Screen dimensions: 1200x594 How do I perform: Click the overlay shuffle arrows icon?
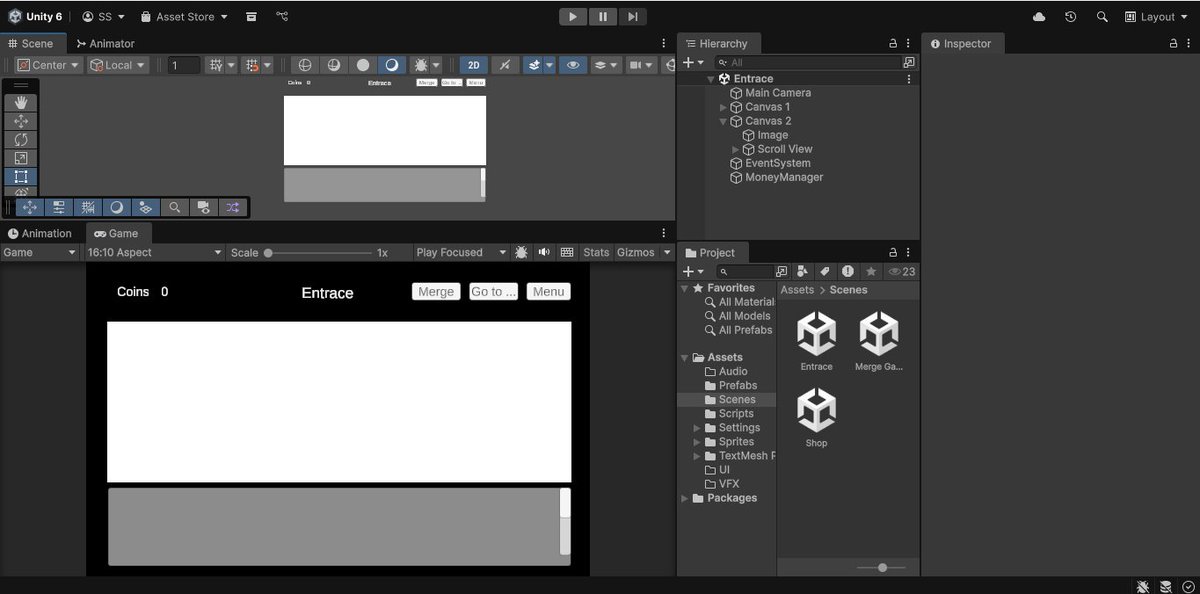click(x=233, y=207)
